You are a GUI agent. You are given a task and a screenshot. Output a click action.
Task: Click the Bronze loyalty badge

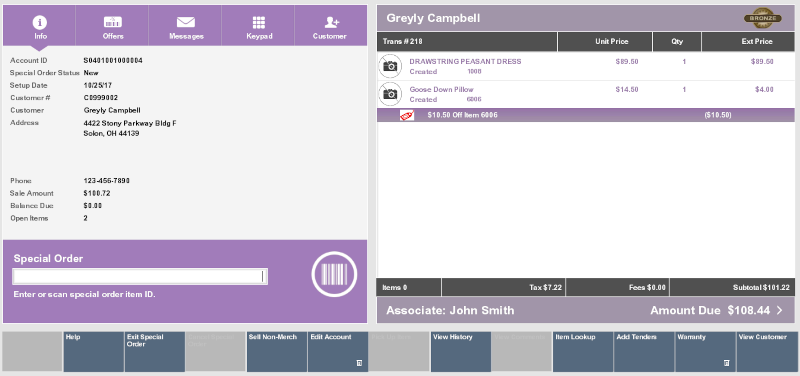(763, 18)
